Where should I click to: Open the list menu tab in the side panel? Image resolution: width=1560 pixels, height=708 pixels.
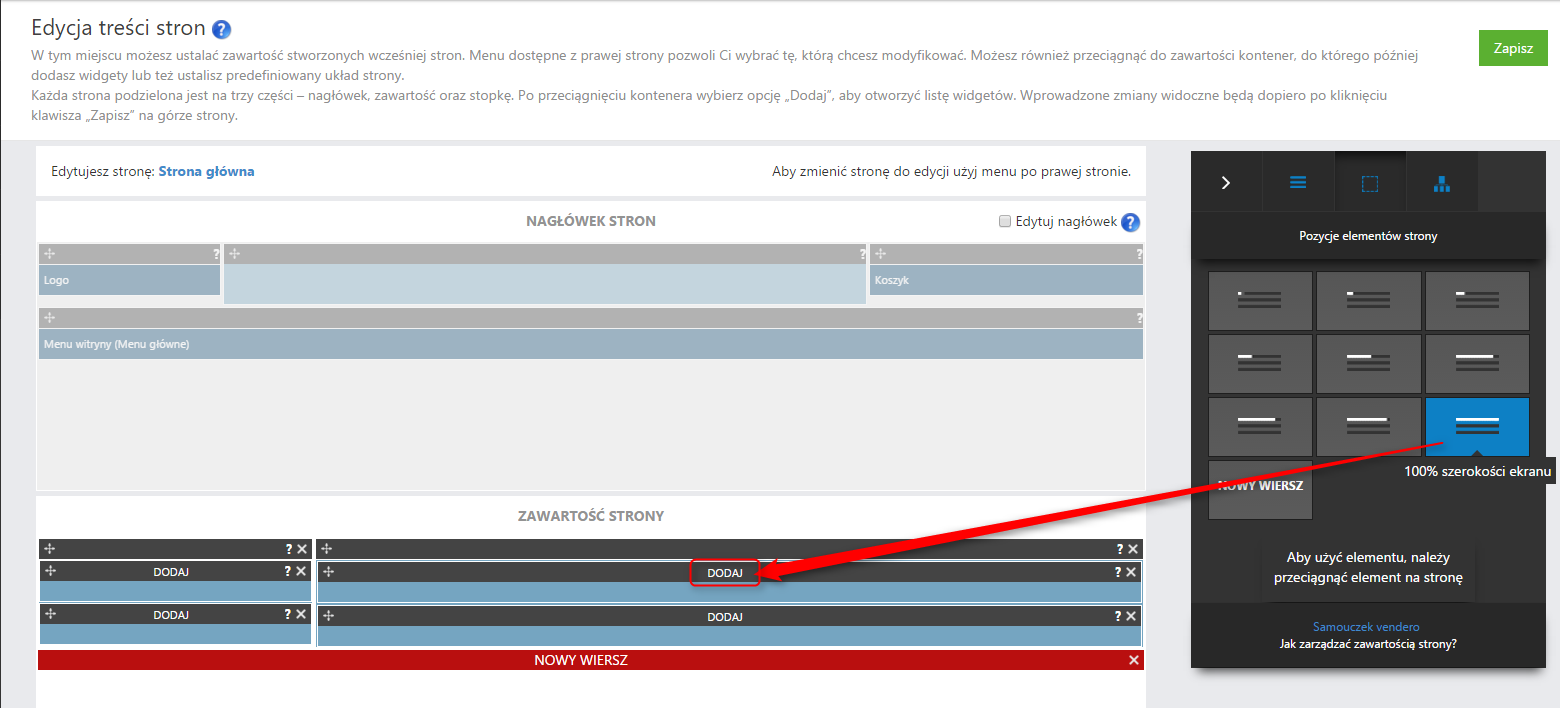point(1297,182)
